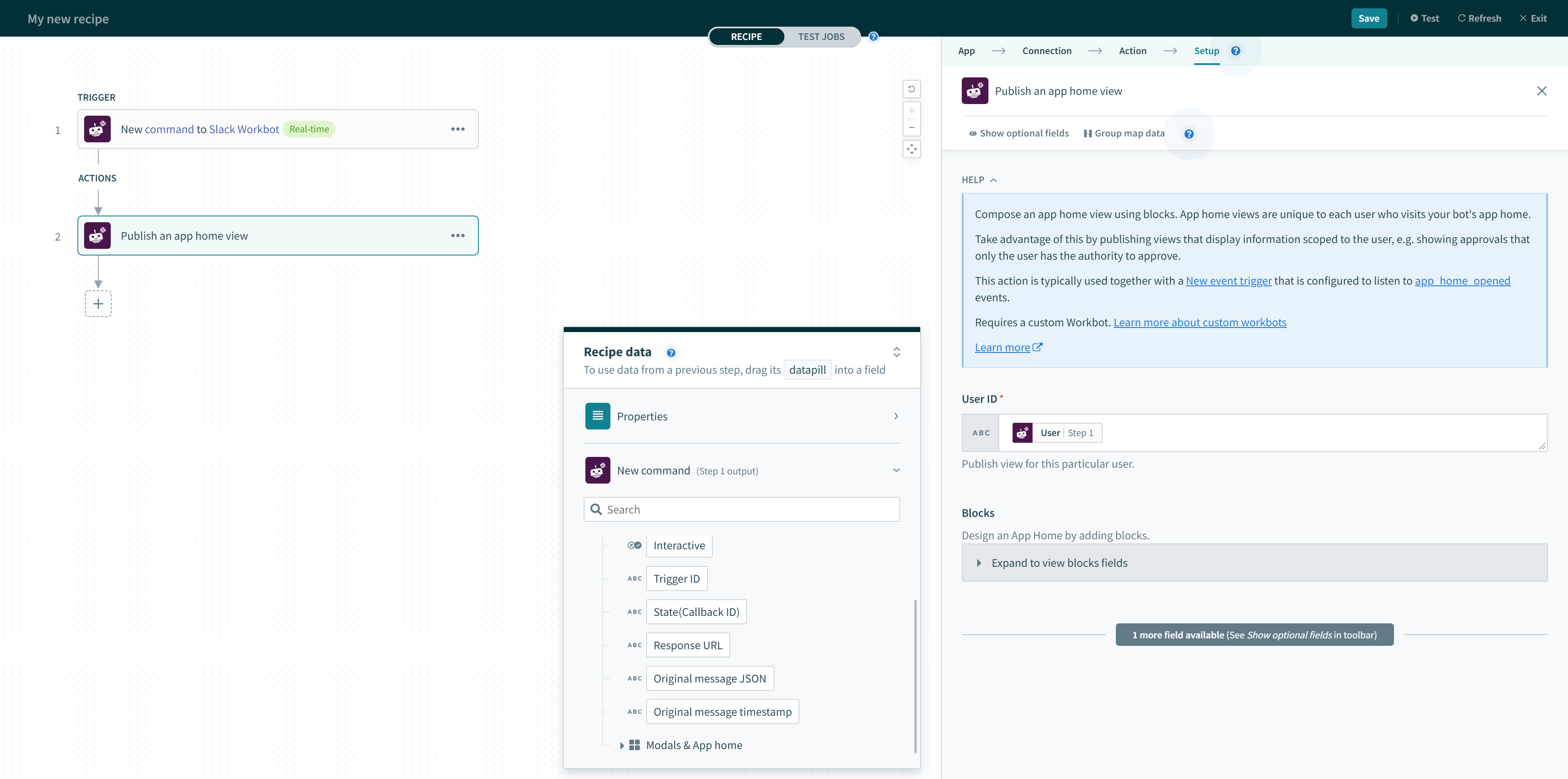Collapse the HELP section
The height and width of the screenshot is (779, 1568).
tap(994, 179)
